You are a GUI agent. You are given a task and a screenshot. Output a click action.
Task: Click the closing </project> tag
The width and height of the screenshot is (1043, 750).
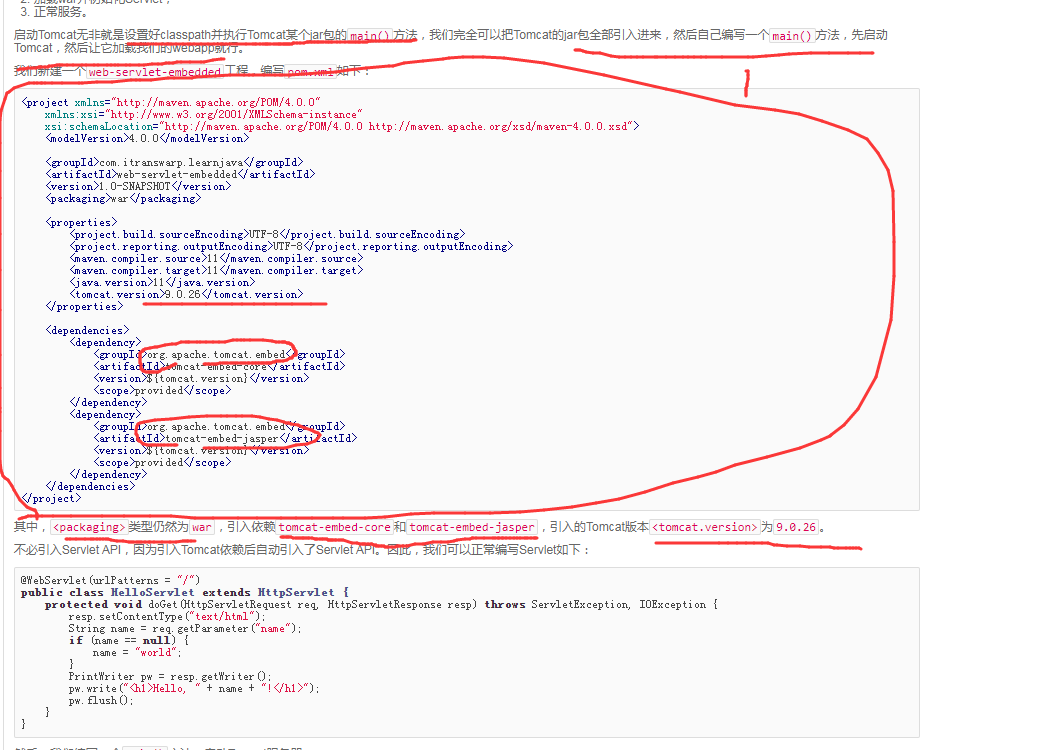tap(51, 498)
